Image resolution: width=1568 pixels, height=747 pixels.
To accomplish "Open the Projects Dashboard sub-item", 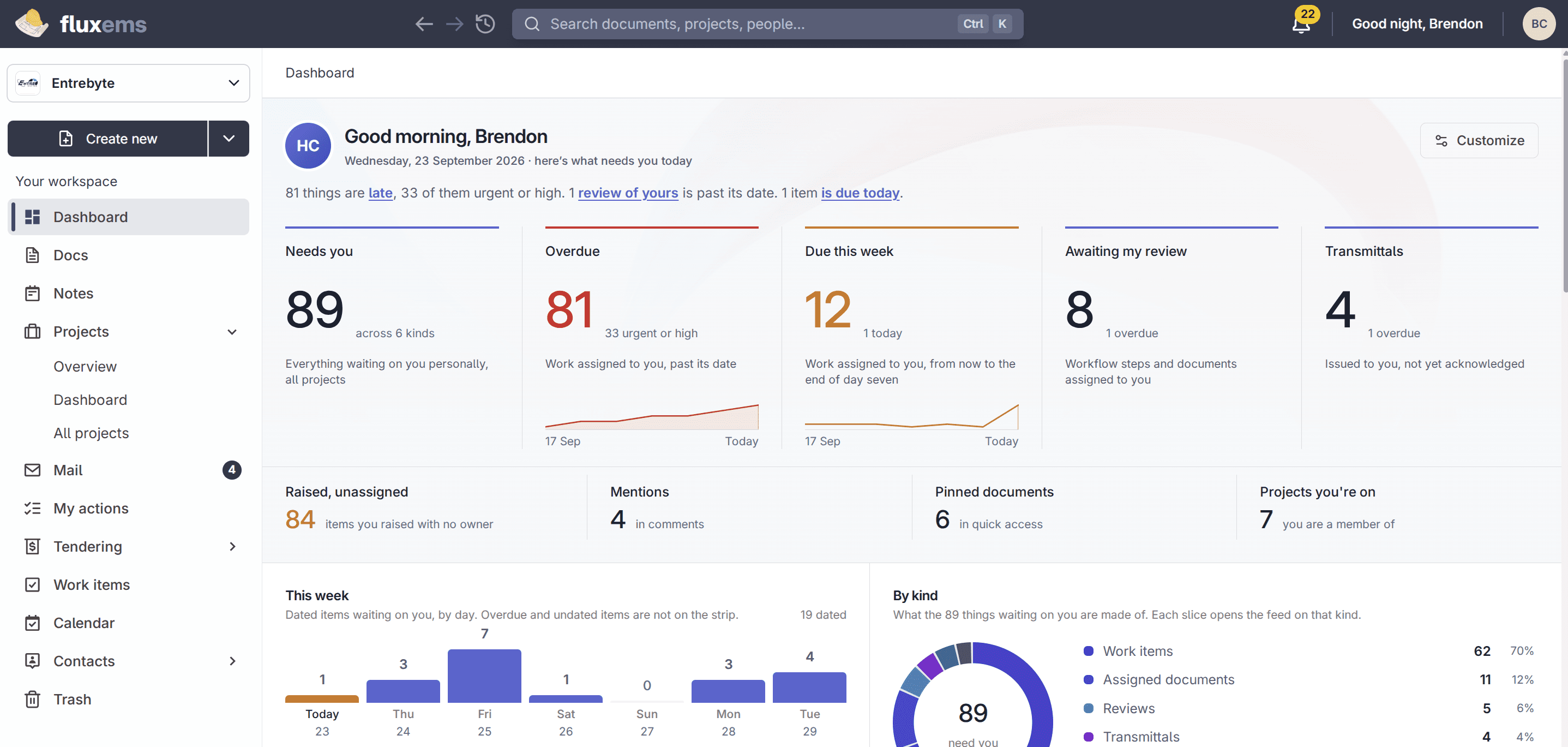I will pos(90,400).
